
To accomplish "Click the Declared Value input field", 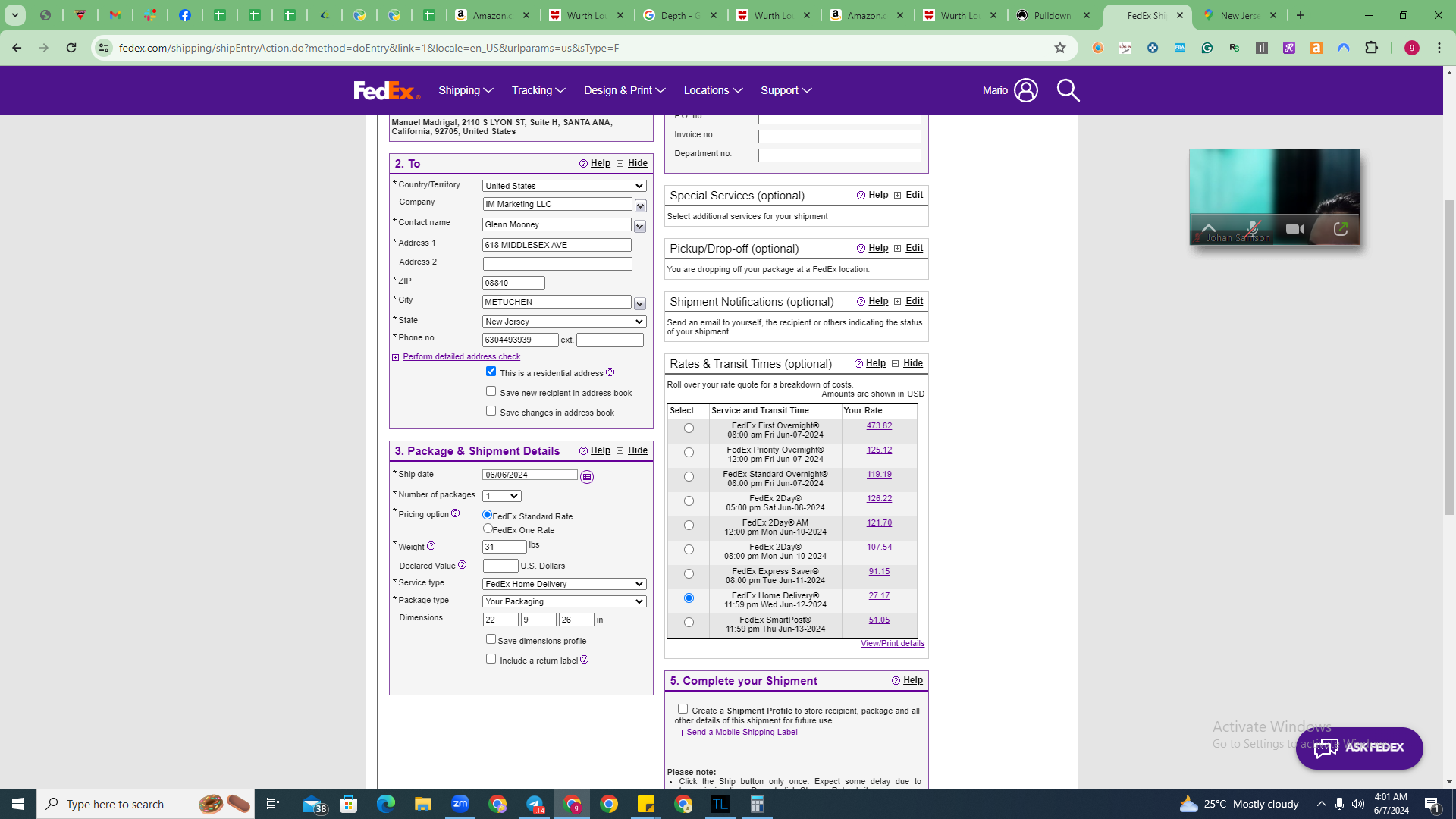I will pyautogui.click(x=500, y=566).
